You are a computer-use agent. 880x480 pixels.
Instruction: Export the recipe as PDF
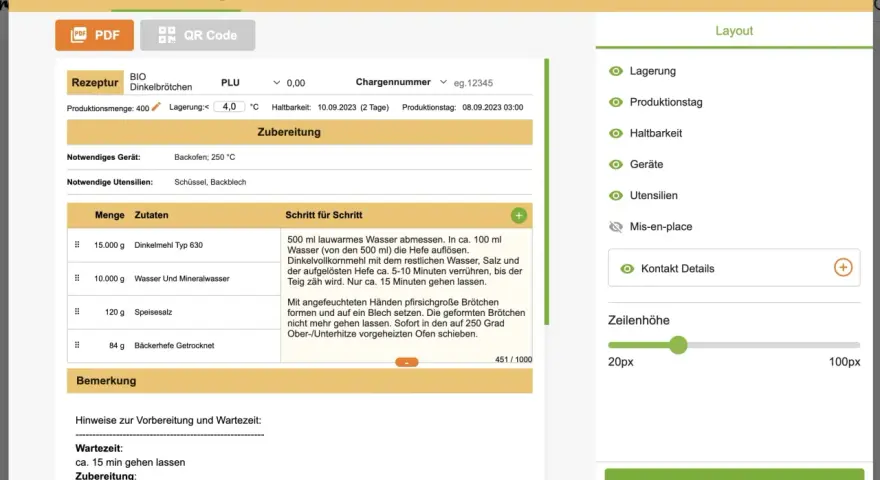(94, 35)
